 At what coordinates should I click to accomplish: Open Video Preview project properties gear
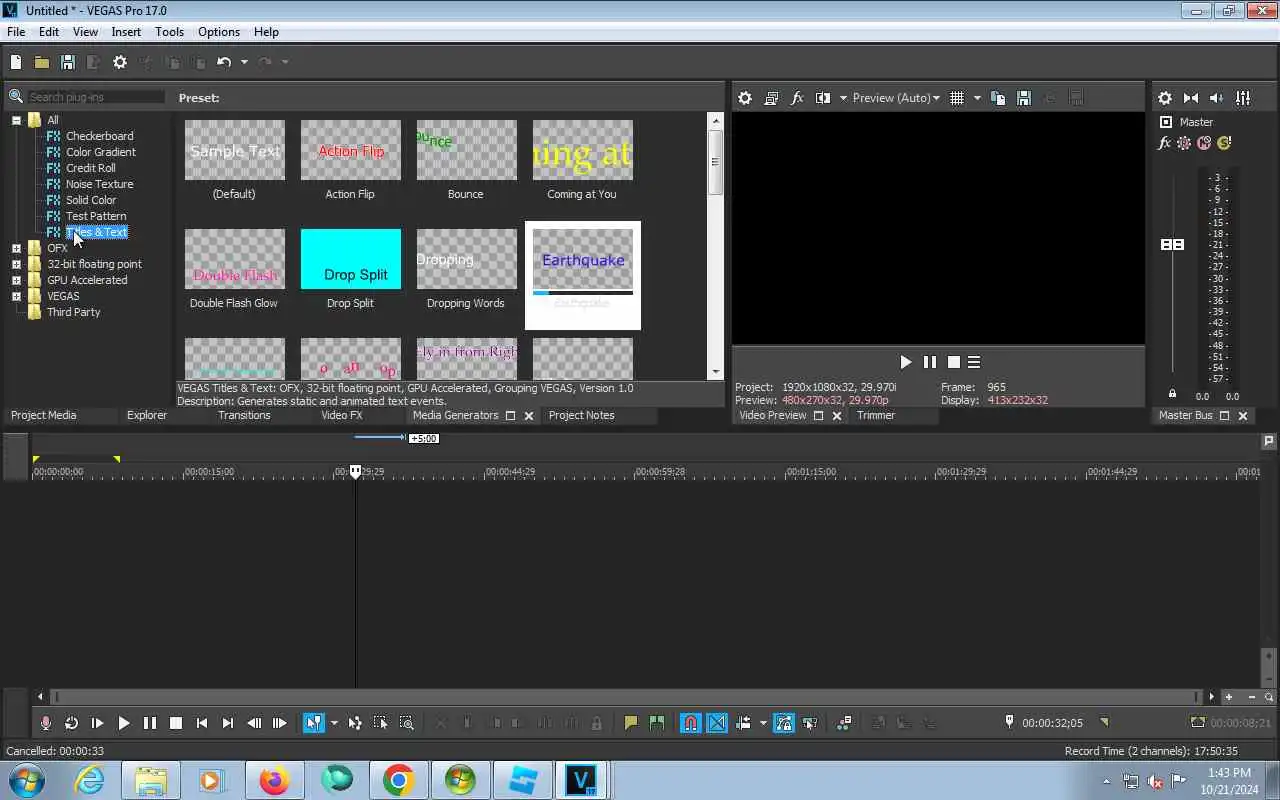[745, 98]
